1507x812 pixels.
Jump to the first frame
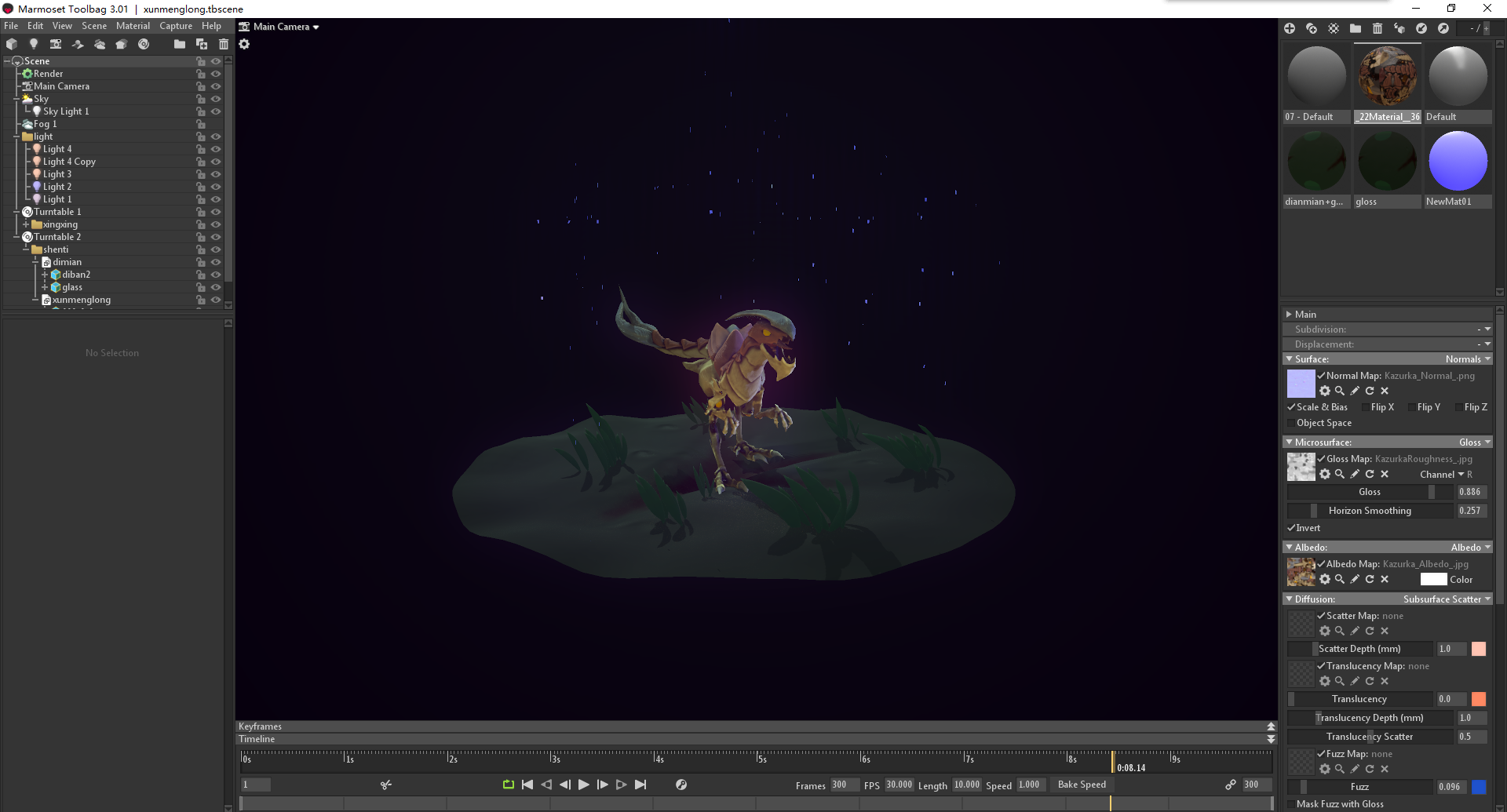(527, 785)
